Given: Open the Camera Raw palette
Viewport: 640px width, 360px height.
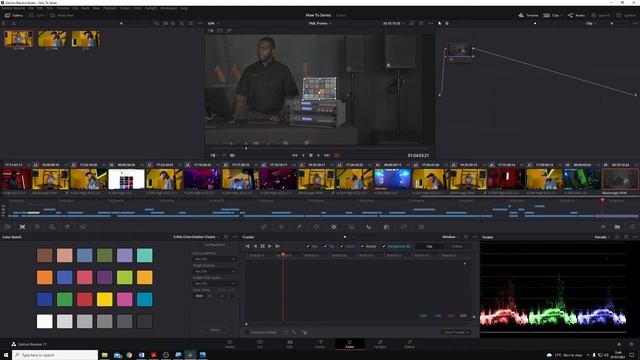Looking at the screenshot, I should tap(7, 227).
